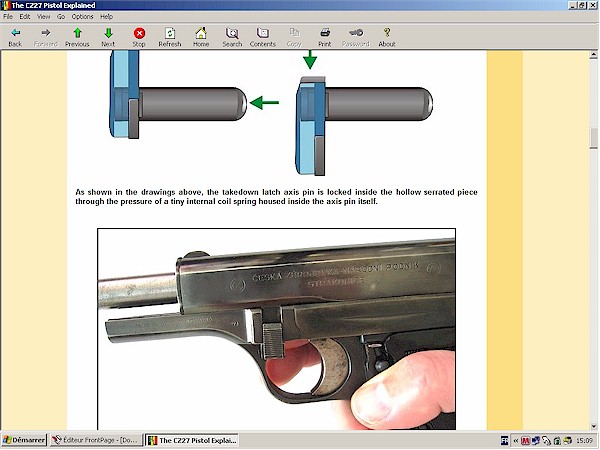Open the Search tool
Image resolution: width=600 pixels, height=450 pixels.
tap(232, 38)
